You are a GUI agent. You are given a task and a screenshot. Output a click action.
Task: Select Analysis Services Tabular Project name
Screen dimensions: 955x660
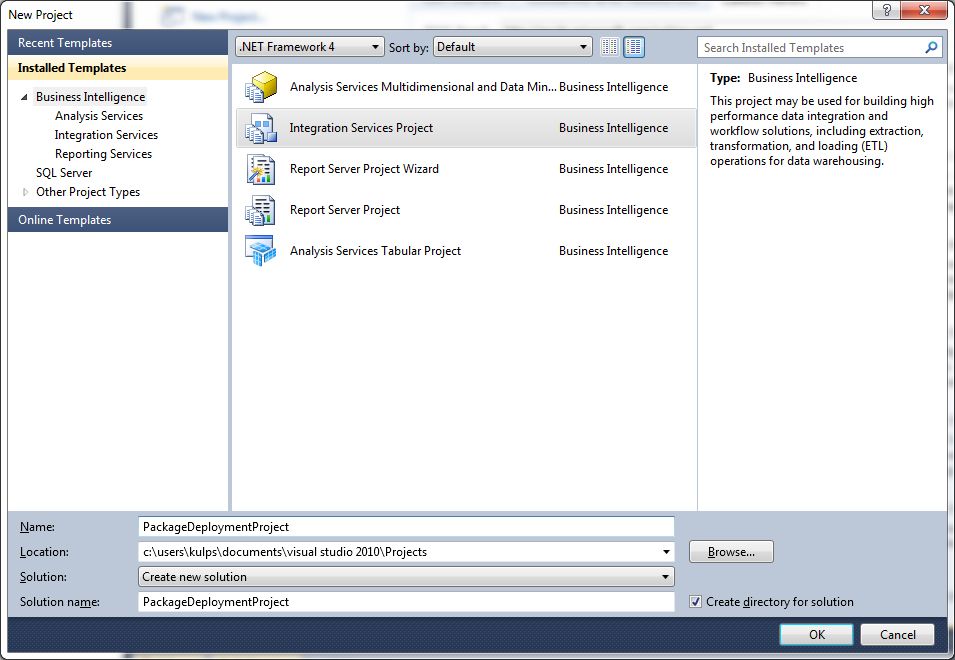click(375, 250)
